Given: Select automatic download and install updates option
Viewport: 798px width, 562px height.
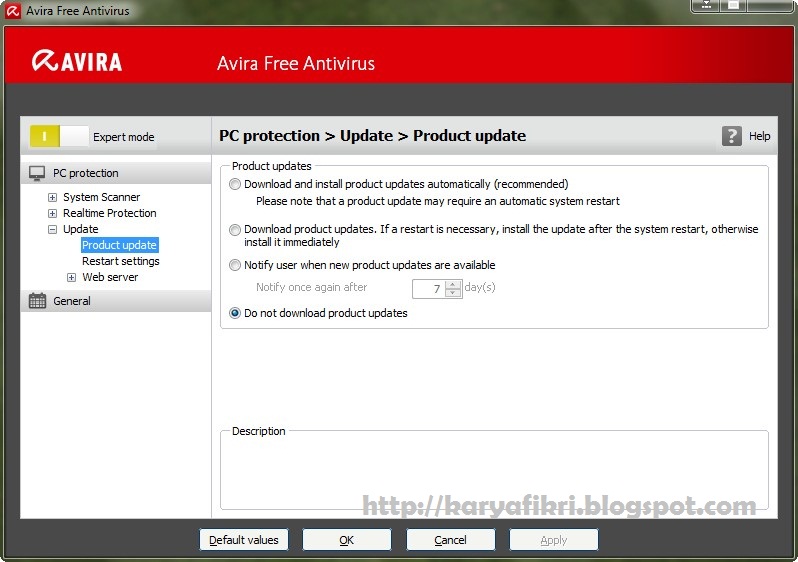Looking at the screenshot, I should [x=235, y=184].
